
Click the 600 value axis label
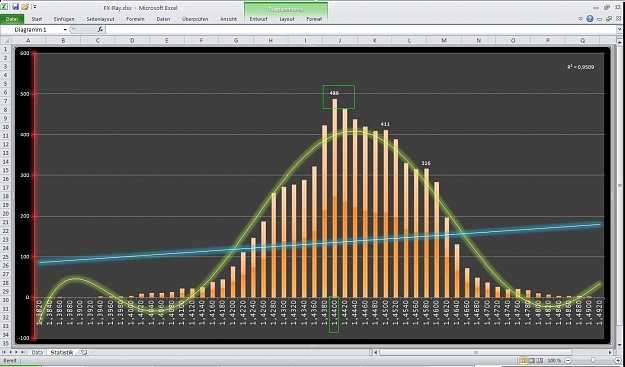point(25,53)
